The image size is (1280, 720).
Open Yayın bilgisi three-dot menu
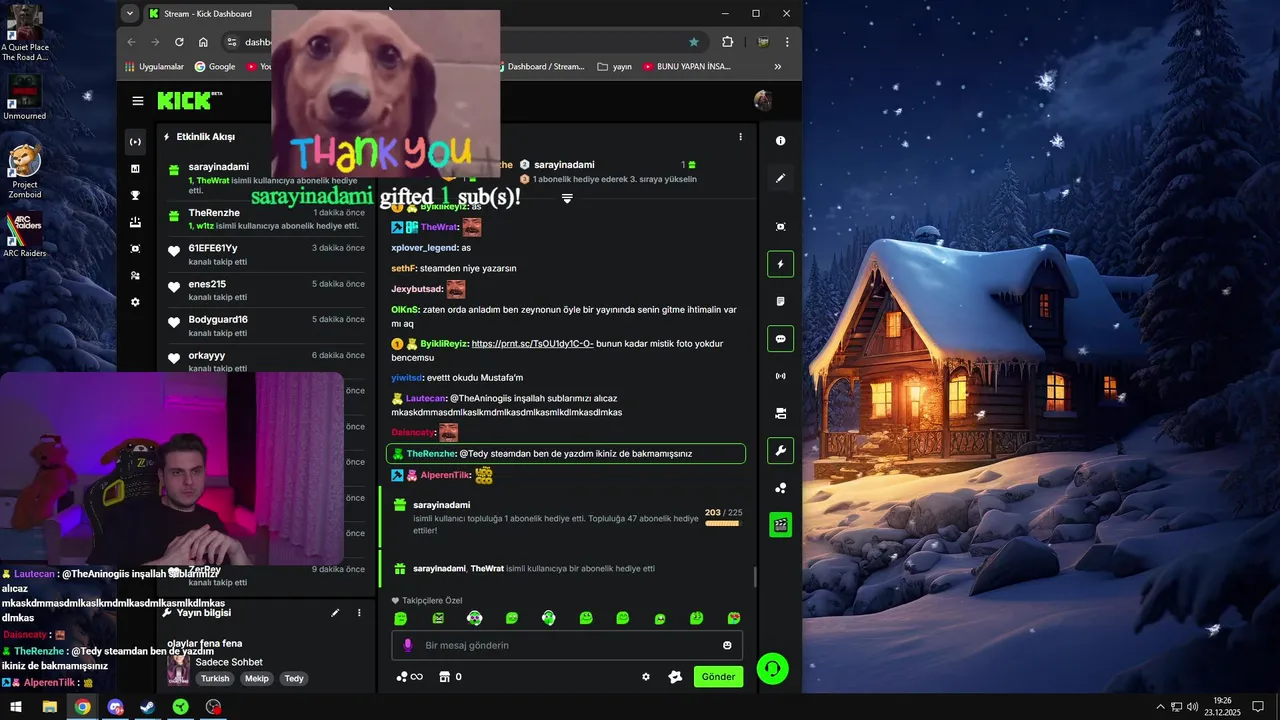359,613
